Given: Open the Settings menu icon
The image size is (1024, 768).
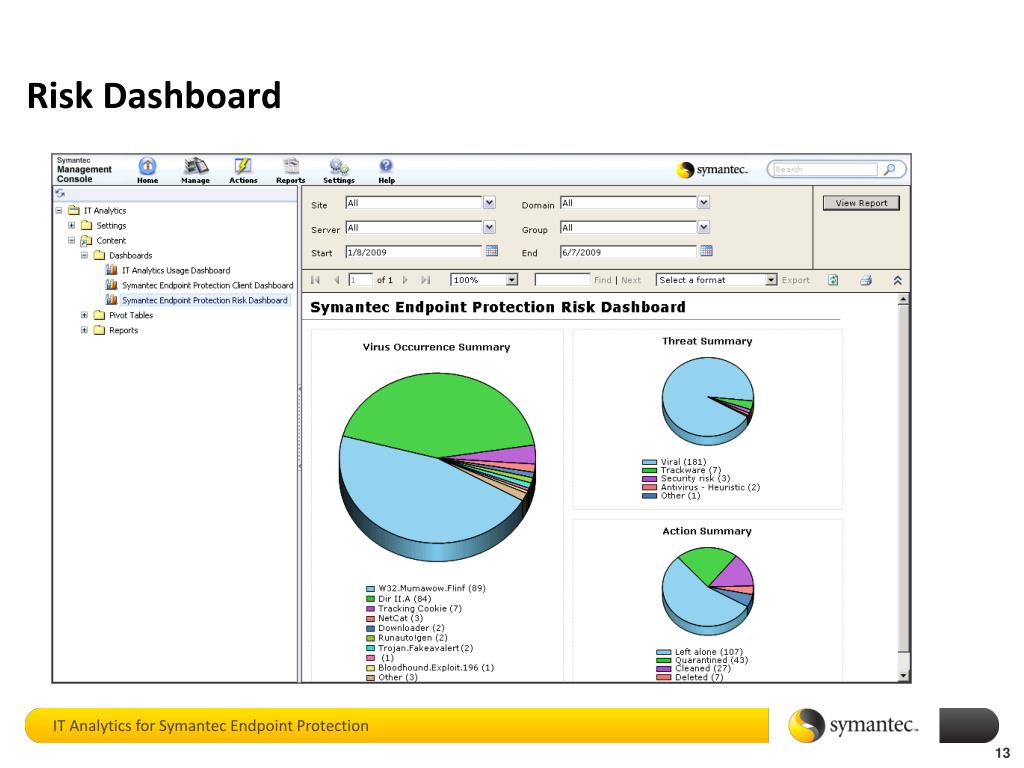Looking at the screenshot, I should pyautogui.click(x=339, y=166).
